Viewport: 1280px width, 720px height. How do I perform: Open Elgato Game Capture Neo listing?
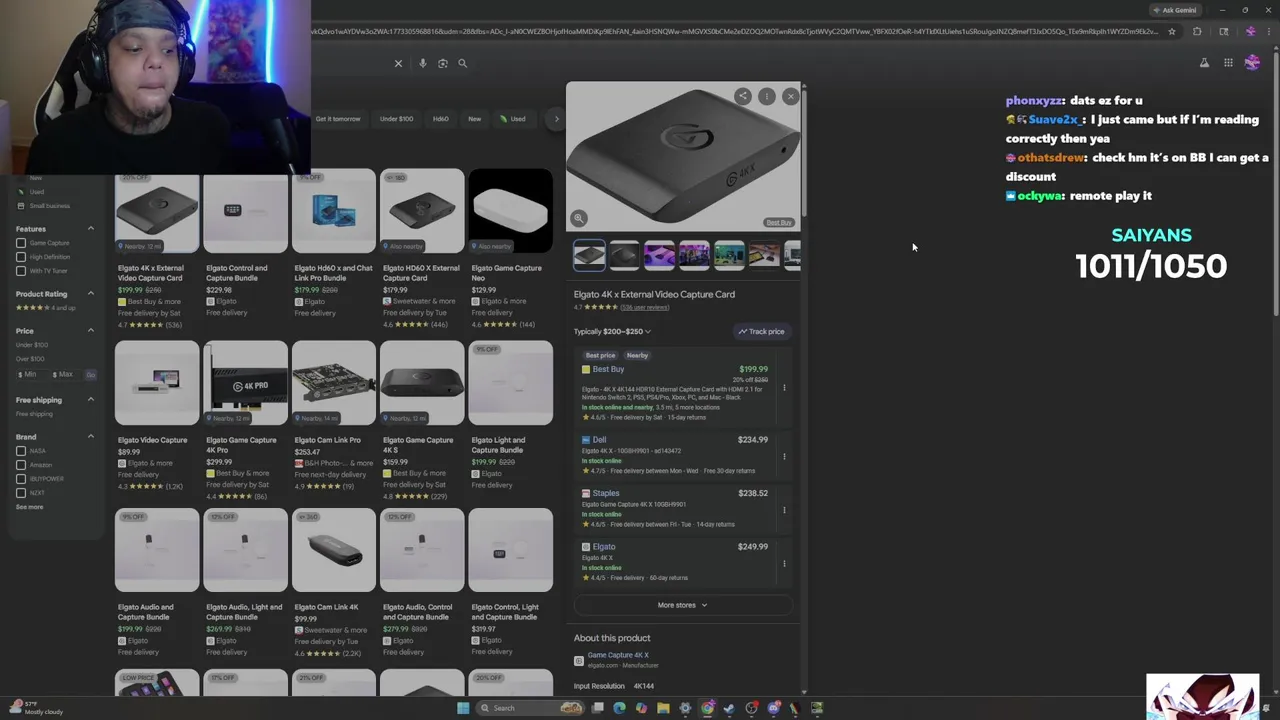pos(510,248)
